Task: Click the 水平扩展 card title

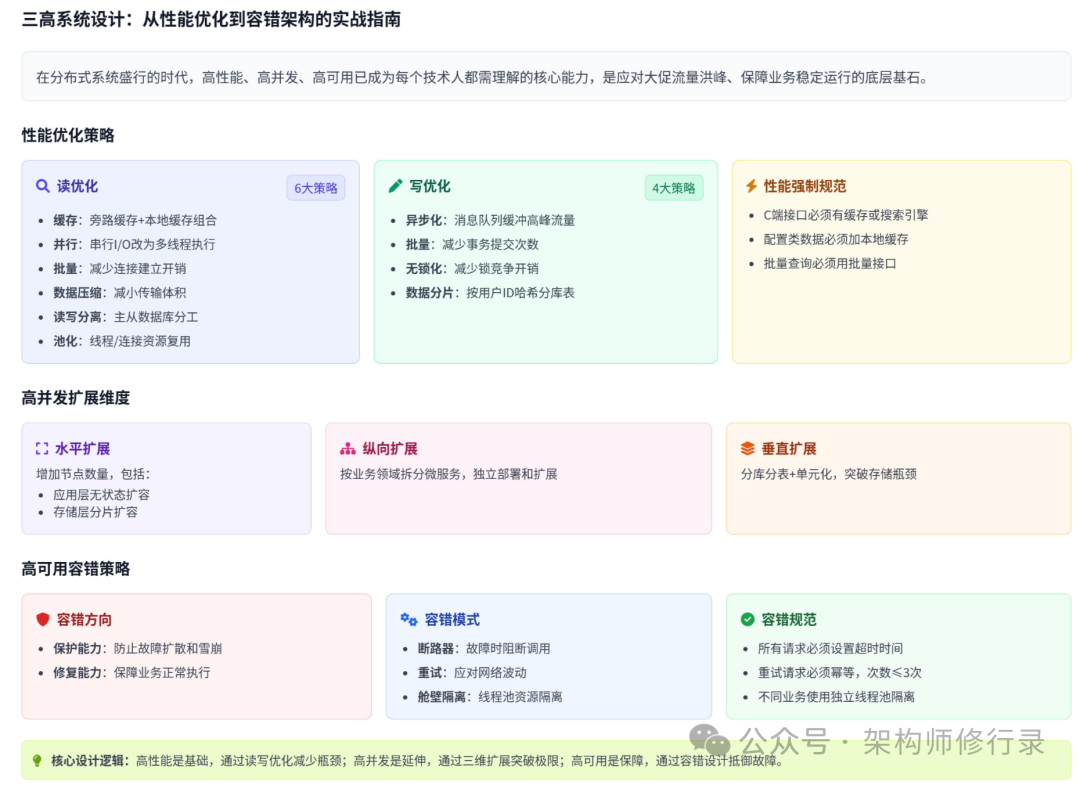Action: 83,449
